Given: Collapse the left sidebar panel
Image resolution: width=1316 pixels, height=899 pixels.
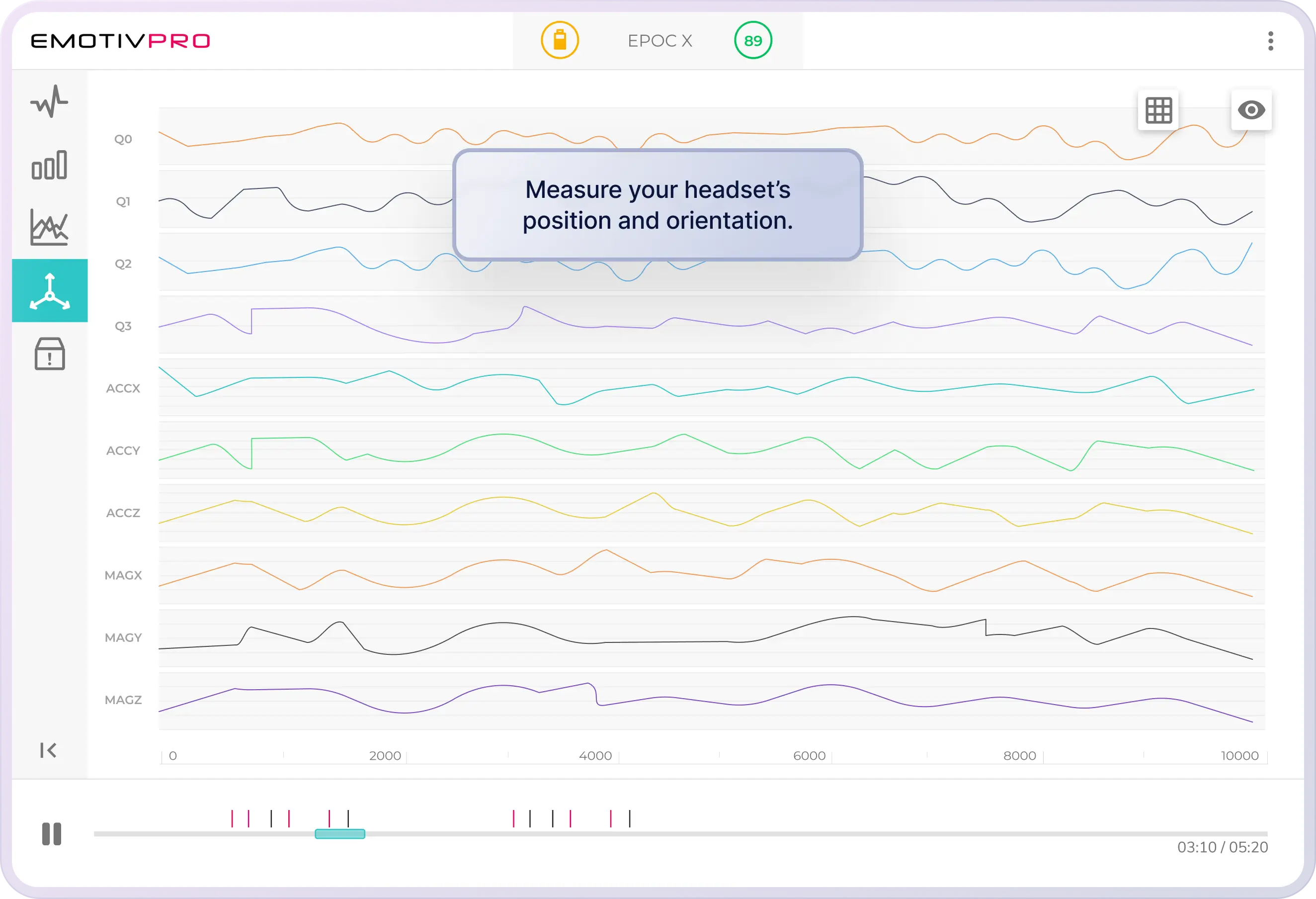Looking at the screenshot, I should pos(48,750).
